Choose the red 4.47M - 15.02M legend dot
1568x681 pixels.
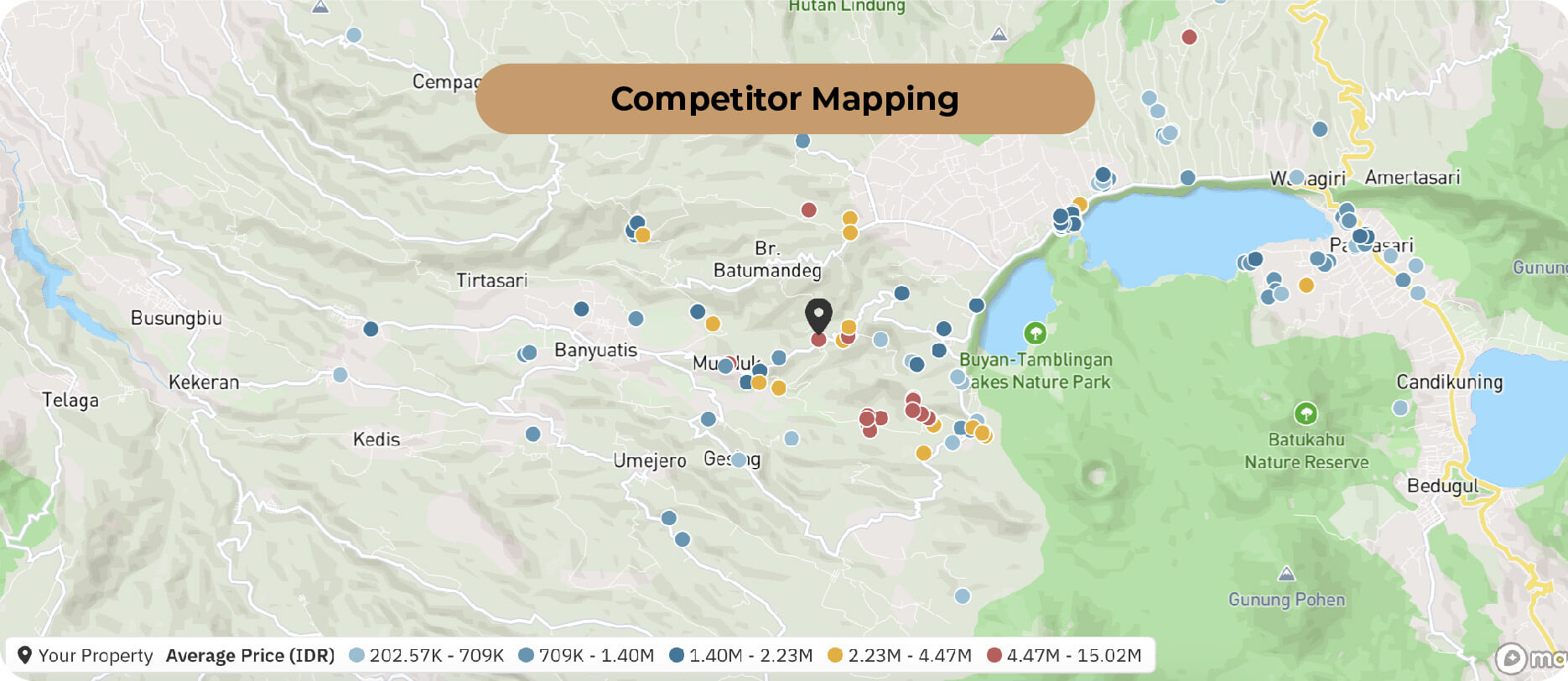tap(994, 655)
